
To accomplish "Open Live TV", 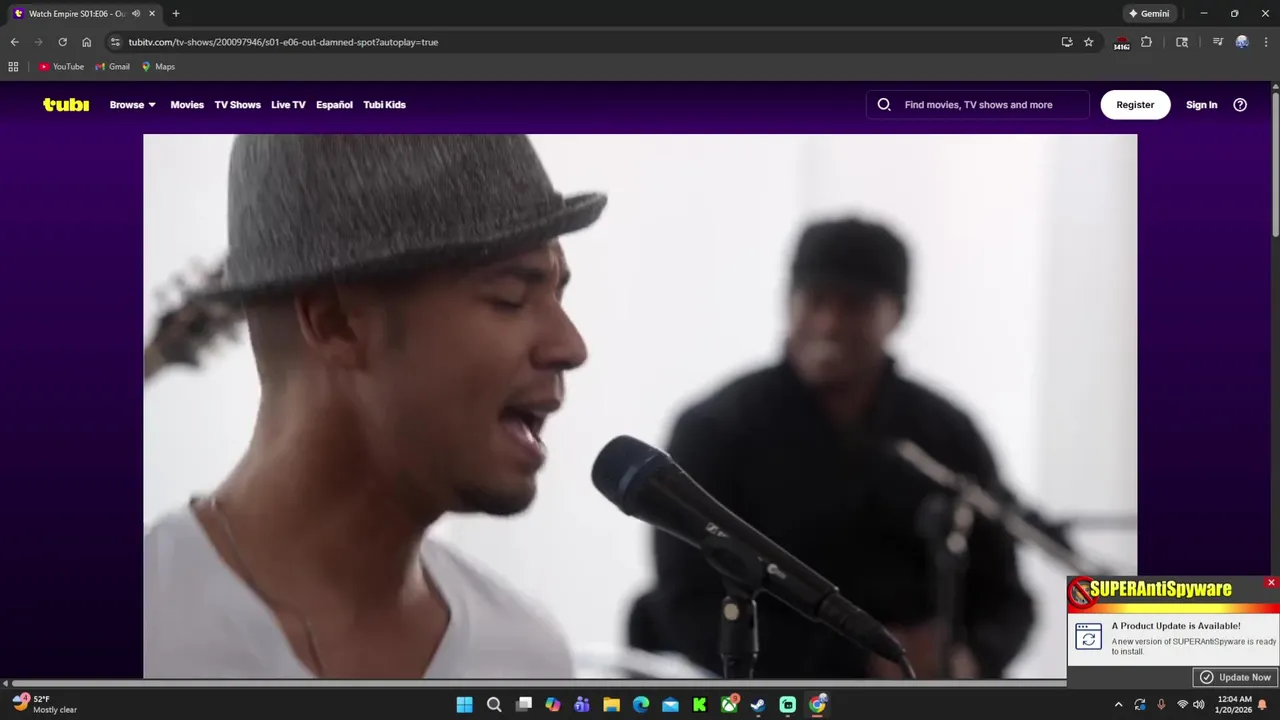I will tap(288, 105).
